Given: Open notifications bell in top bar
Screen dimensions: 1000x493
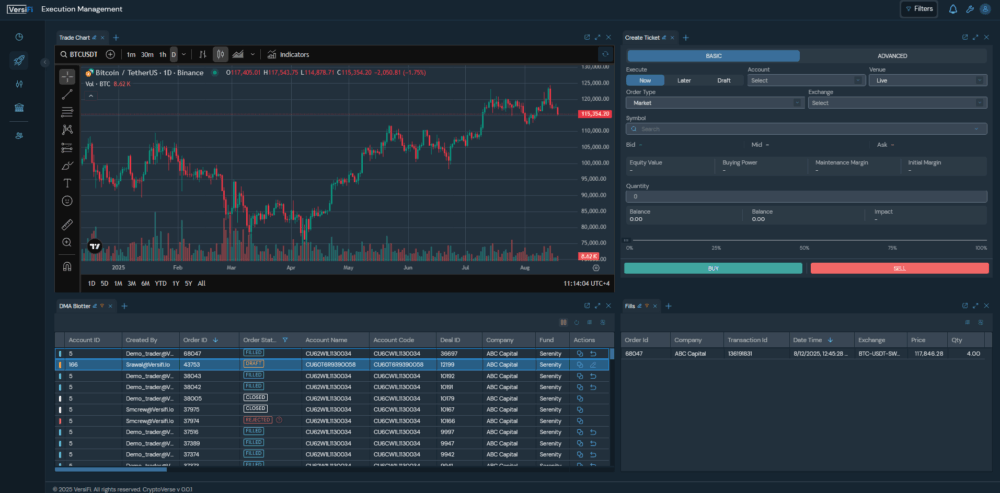Looking at the screenshot, I should tap(953, 9).
